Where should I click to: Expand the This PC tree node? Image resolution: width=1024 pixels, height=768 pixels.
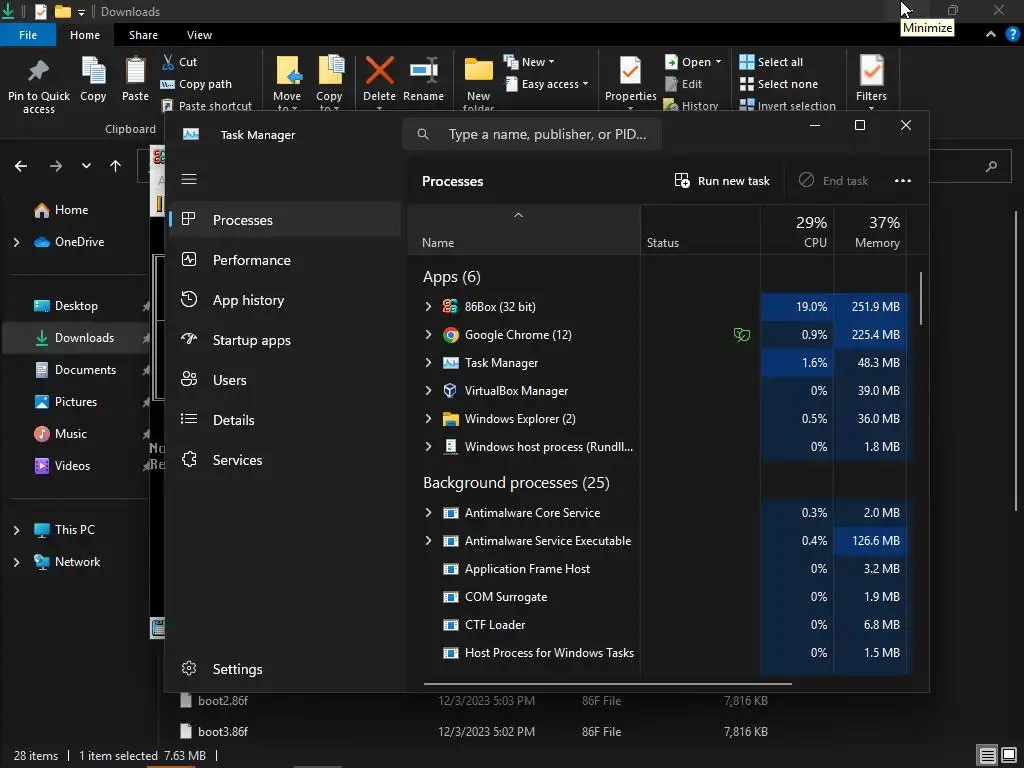(x=16, y=530)
